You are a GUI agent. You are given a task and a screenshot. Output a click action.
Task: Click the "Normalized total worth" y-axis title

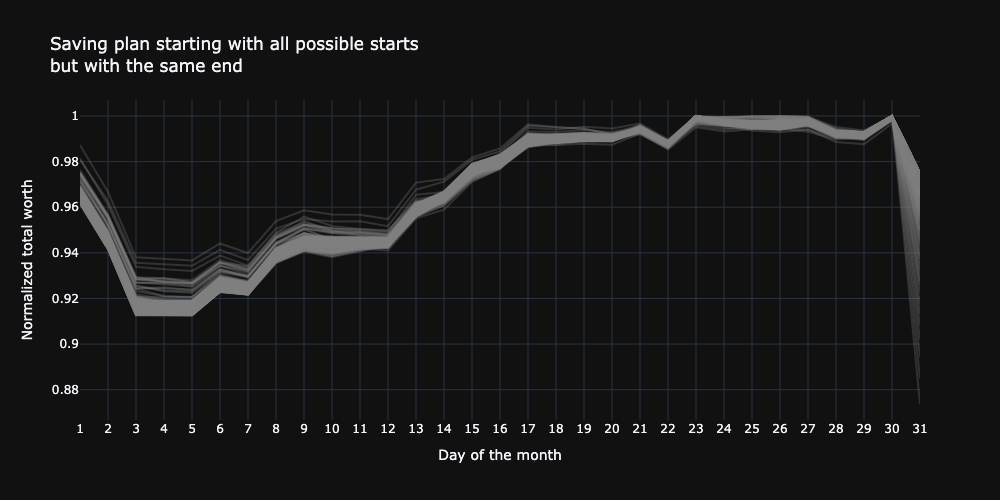click(28, 260)
